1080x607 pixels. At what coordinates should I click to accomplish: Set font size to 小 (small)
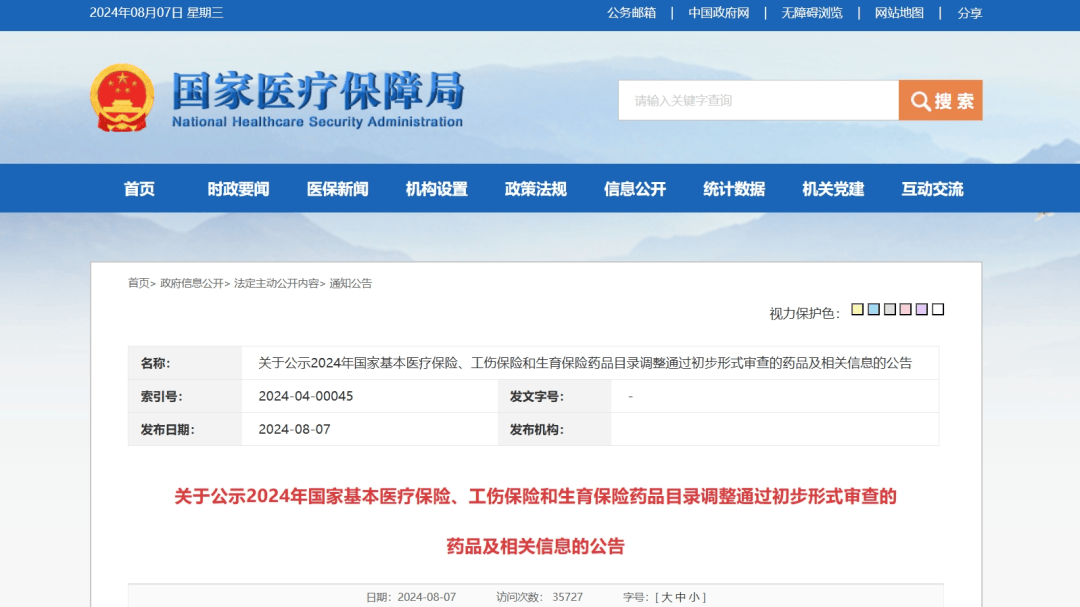693,597
